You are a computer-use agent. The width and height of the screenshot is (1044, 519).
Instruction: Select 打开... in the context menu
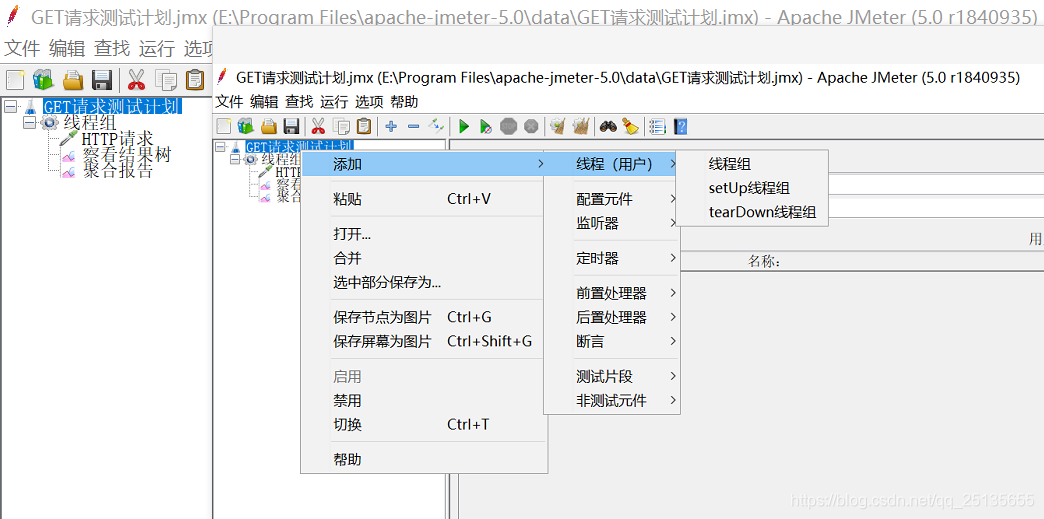[423, 234]
